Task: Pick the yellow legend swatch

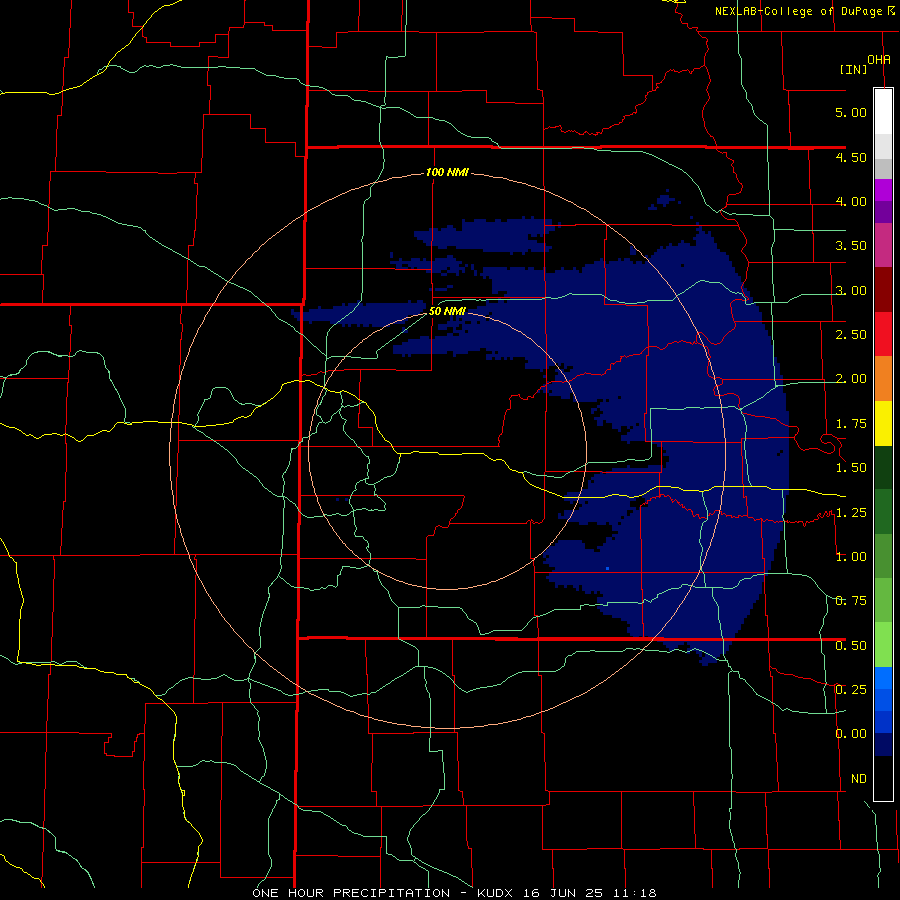Action: point(883,423)
